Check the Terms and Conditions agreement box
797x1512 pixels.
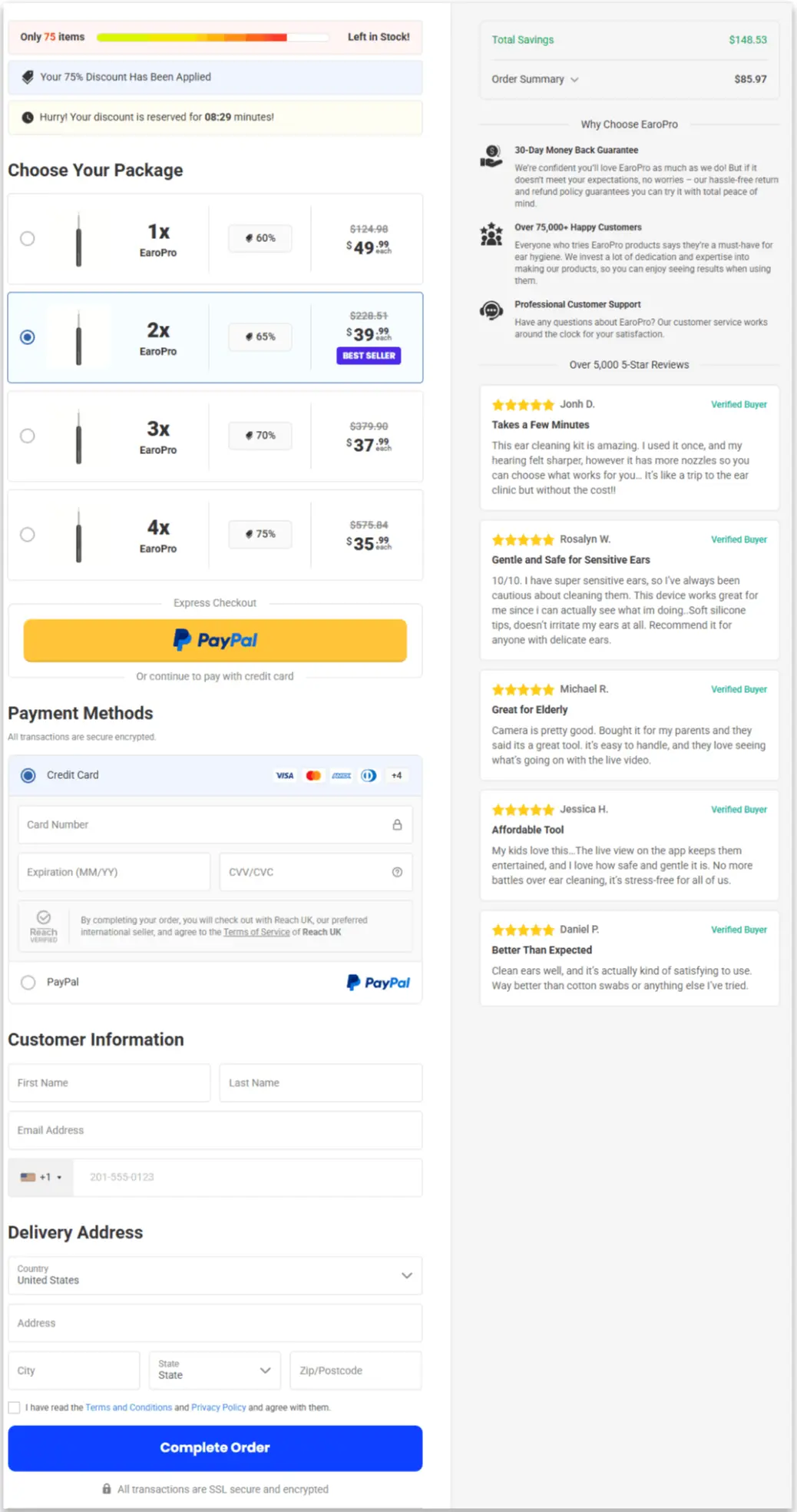14,1407
